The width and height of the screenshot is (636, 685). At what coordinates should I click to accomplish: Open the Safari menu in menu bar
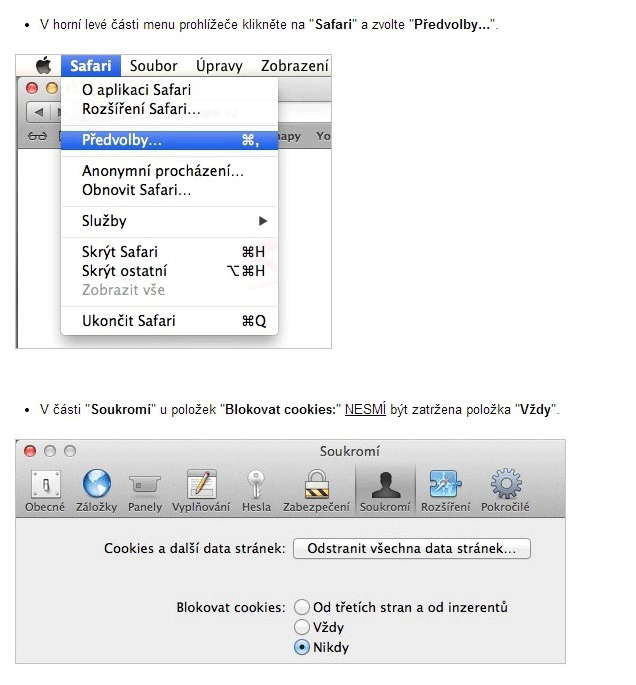[91, 66]
